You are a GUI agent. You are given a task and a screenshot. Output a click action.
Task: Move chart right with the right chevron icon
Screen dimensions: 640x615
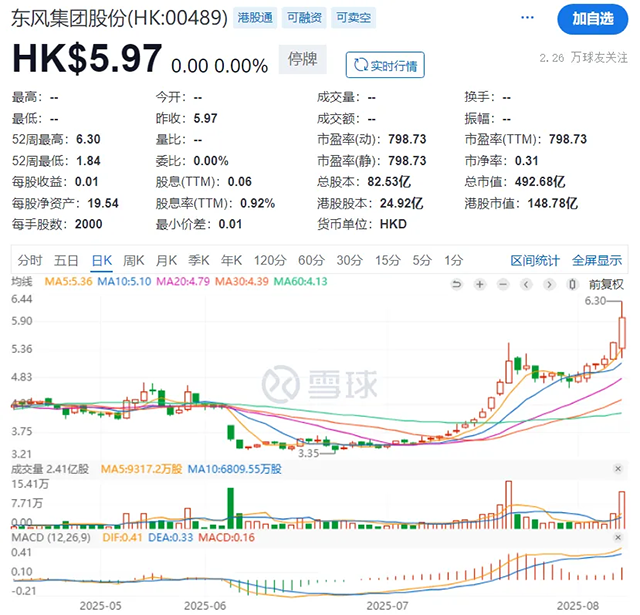(x=549, y=284)
